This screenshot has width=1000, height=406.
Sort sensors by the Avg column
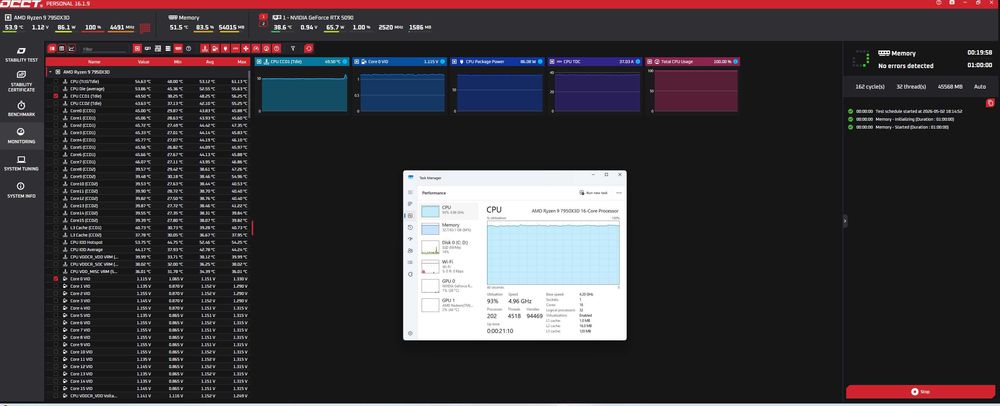(x=209, y=62)
